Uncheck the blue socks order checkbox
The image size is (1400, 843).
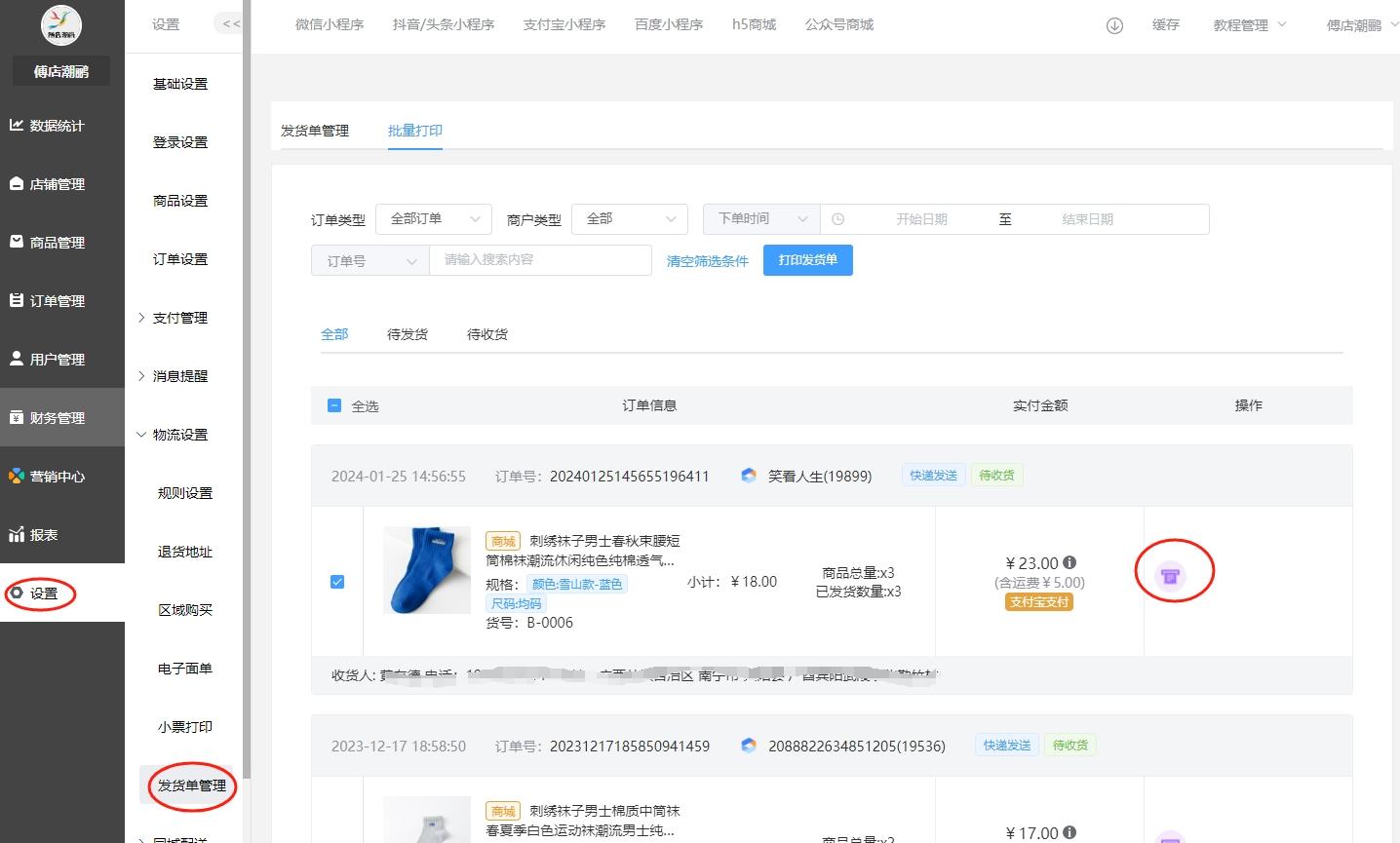pyautogui.click(x=336, y=581)
